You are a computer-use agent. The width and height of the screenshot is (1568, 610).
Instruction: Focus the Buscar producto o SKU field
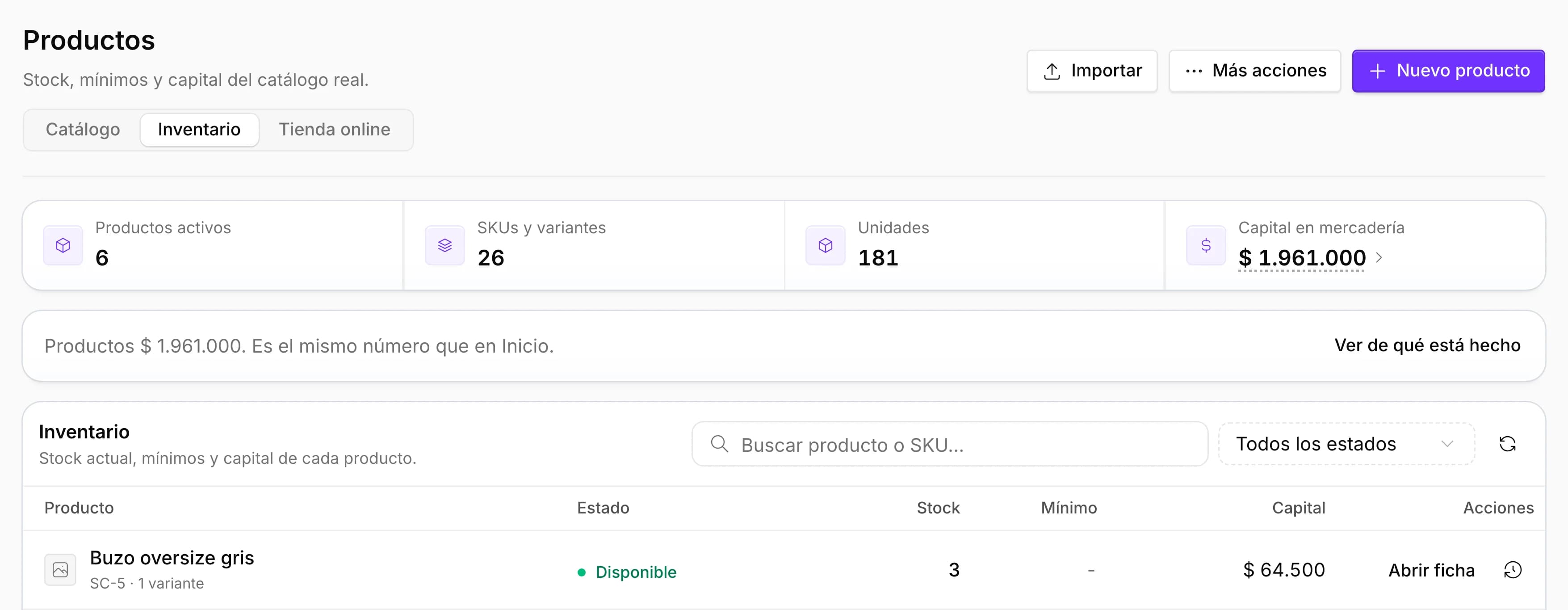950,444
